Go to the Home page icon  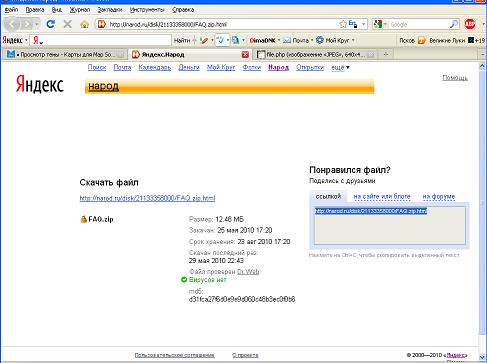pos(84,24)
